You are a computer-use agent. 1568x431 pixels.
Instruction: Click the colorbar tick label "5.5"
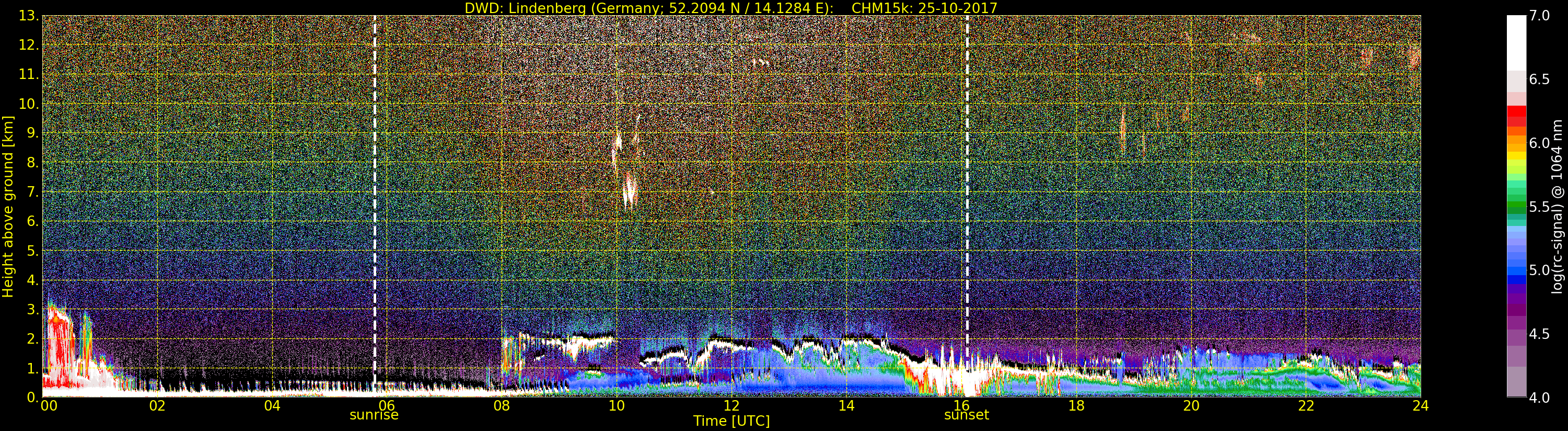(x=1539, y=207)
